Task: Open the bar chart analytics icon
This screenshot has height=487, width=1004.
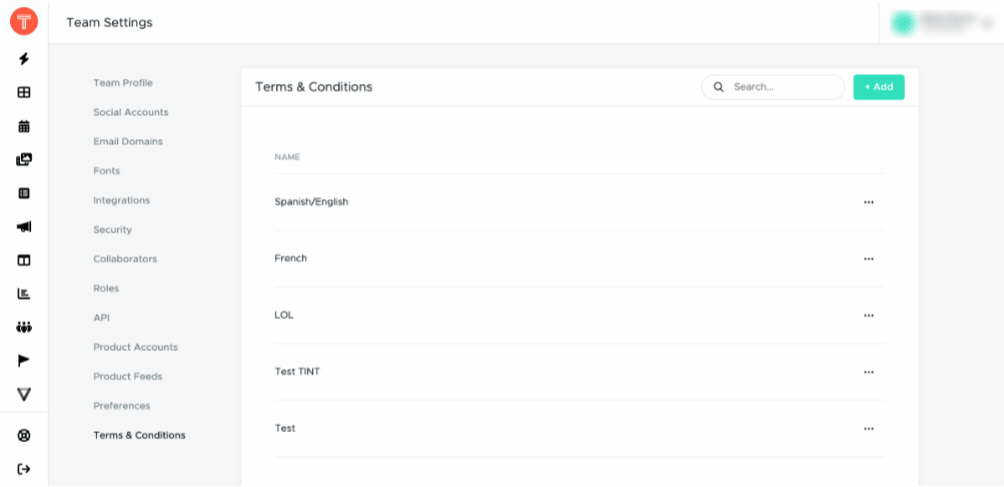Action: click(x=24, y=294)
